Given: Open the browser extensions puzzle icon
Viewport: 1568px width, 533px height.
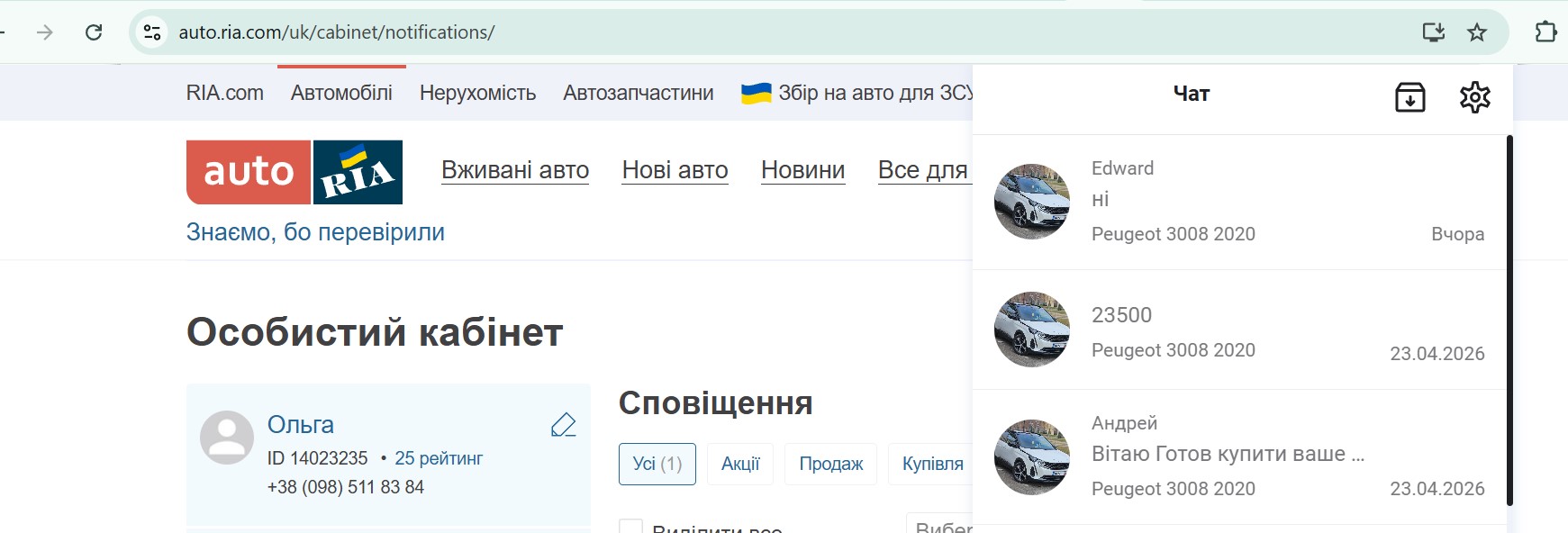Looking at the screenshot, I should point(1545,32).
